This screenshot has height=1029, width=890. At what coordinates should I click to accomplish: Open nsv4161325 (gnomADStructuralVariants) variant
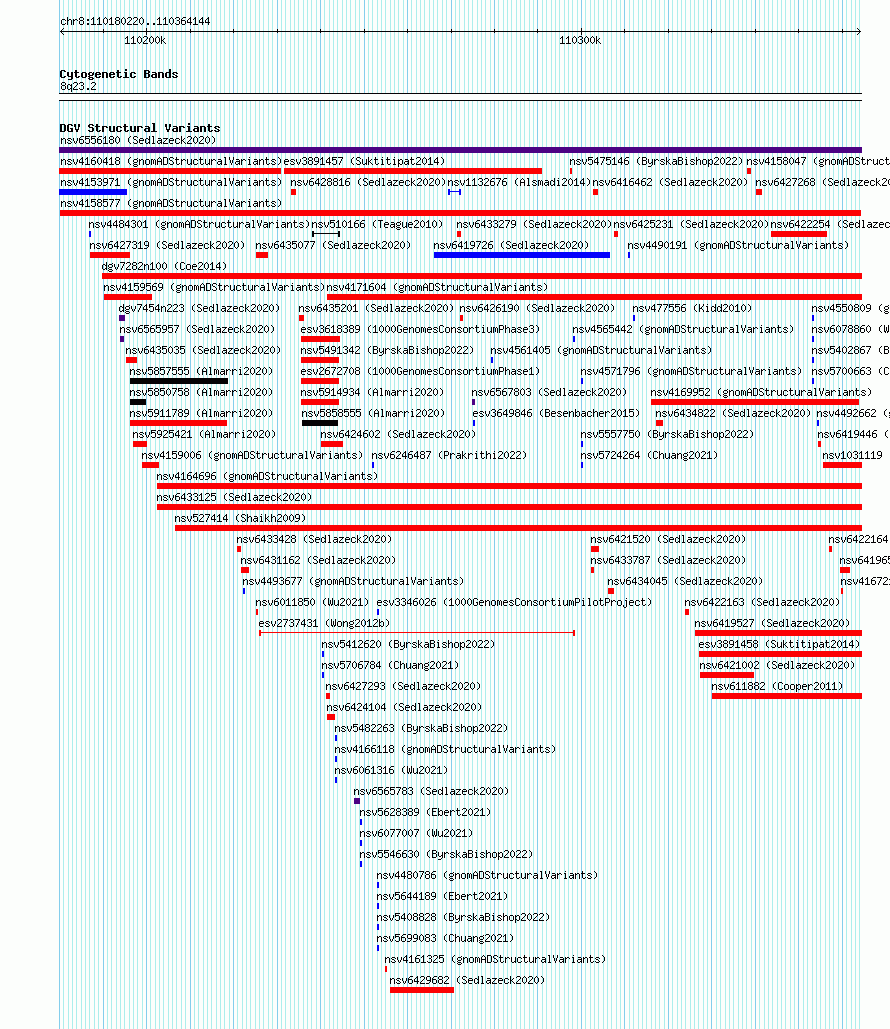click(495, 959)
